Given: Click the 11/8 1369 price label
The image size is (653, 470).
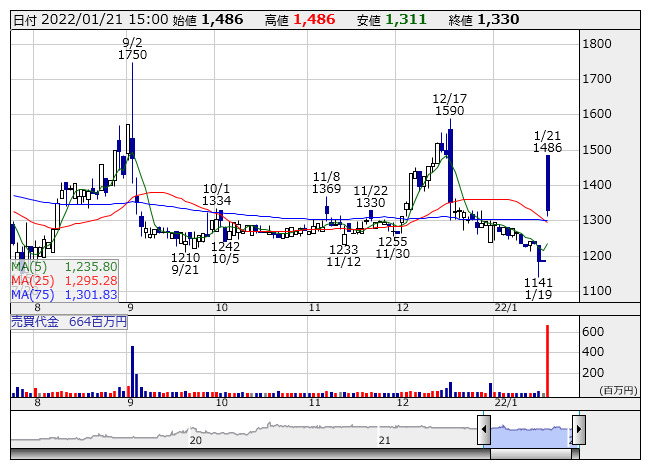Looking at the screenshot, I should pos(327,182).
